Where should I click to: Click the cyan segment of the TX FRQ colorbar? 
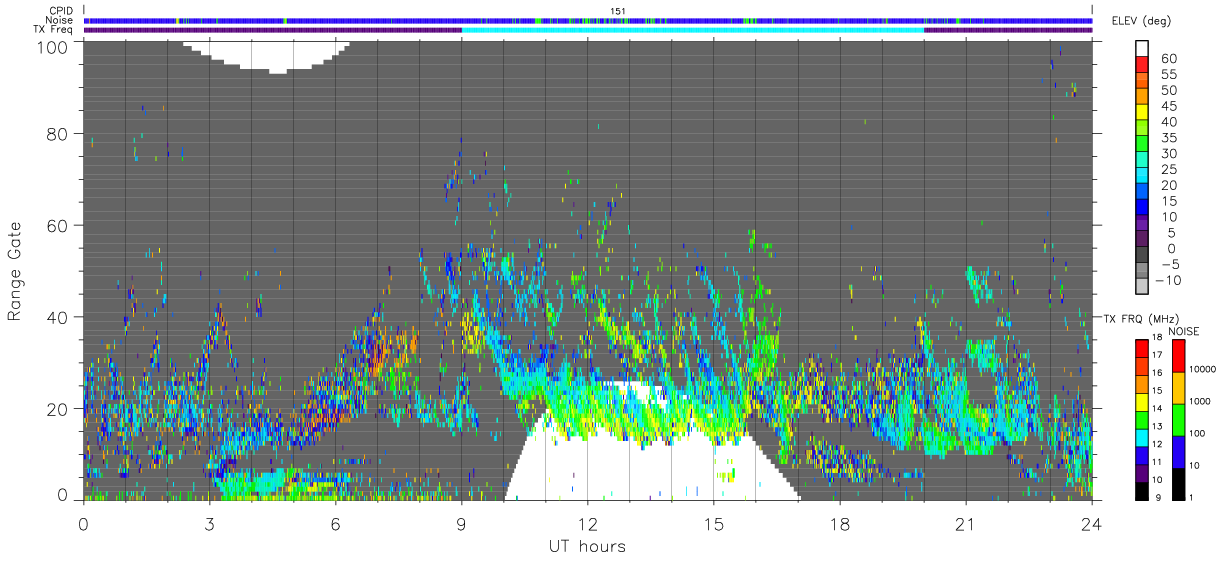[x=1142, y=436]
